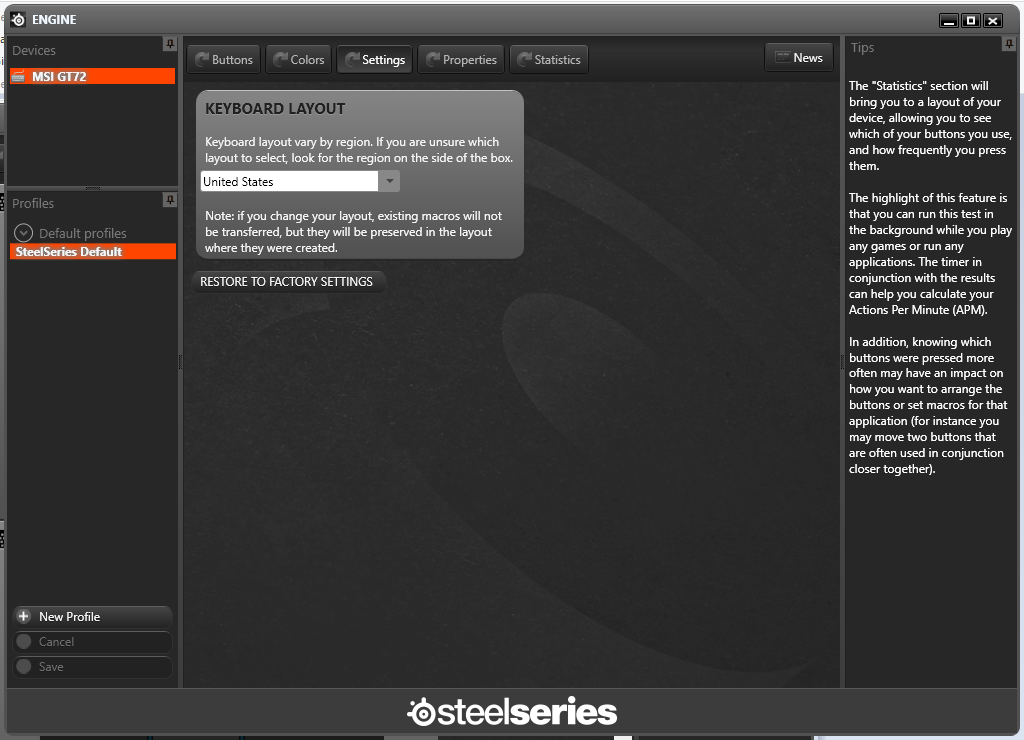Select the MSI GT72 device
The image size is (1024, 740).
92,76
